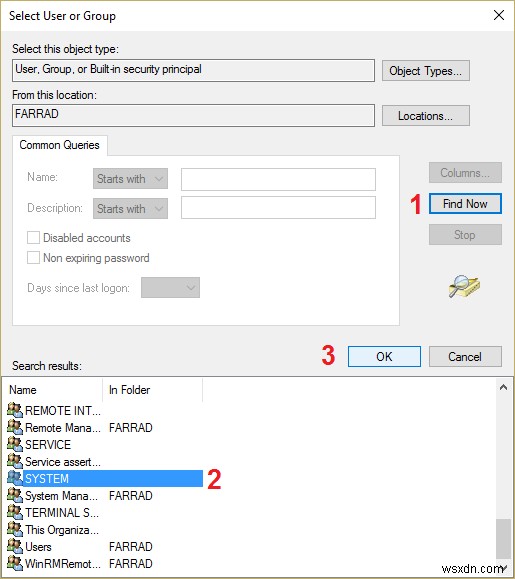Click the search results scrollbar thumb
The height and width of the screenshot is (579, 515).
(503, 539)
